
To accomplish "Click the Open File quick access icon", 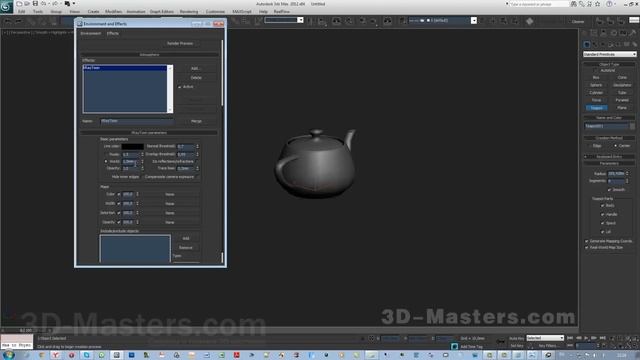I will tap(27, 4).
